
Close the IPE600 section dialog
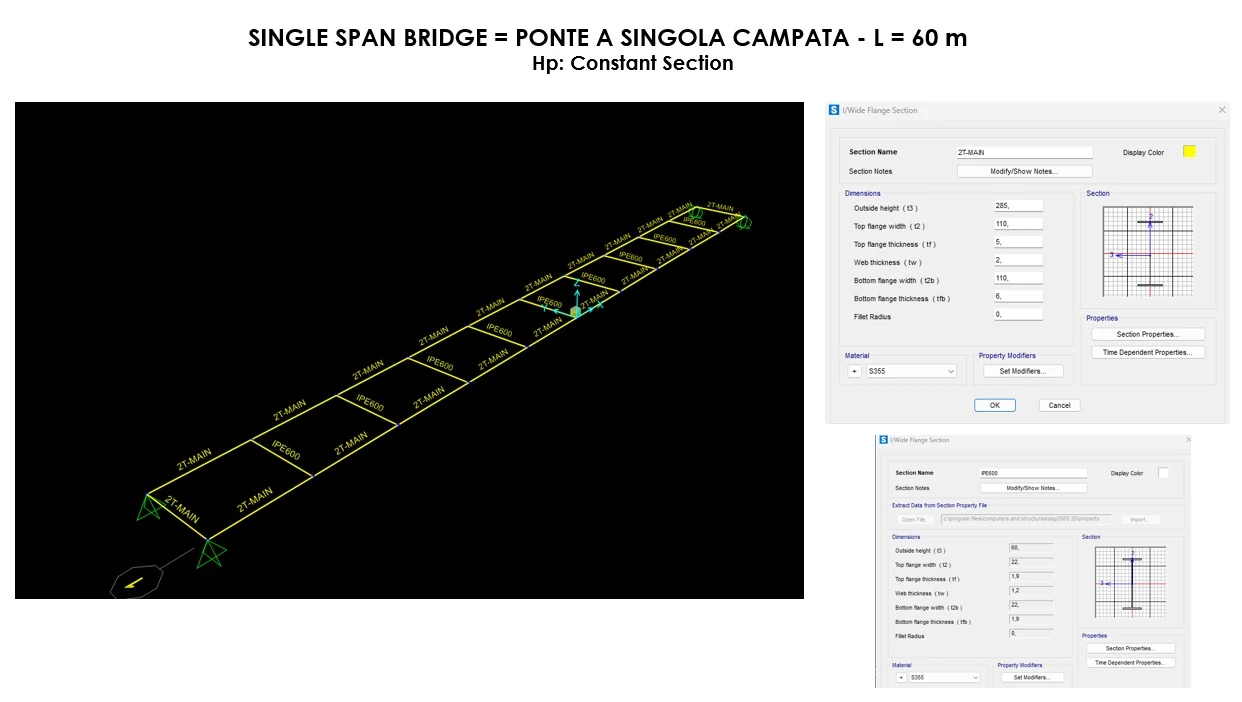coord(1187,440)
